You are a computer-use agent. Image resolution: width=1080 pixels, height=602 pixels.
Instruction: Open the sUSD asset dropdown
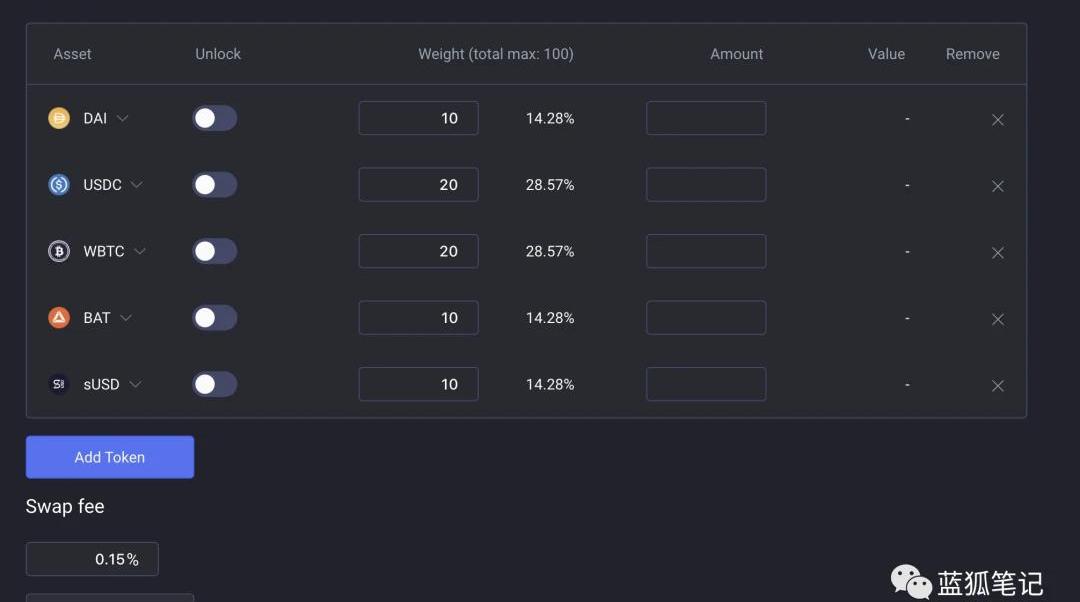(x=135, y=384)
